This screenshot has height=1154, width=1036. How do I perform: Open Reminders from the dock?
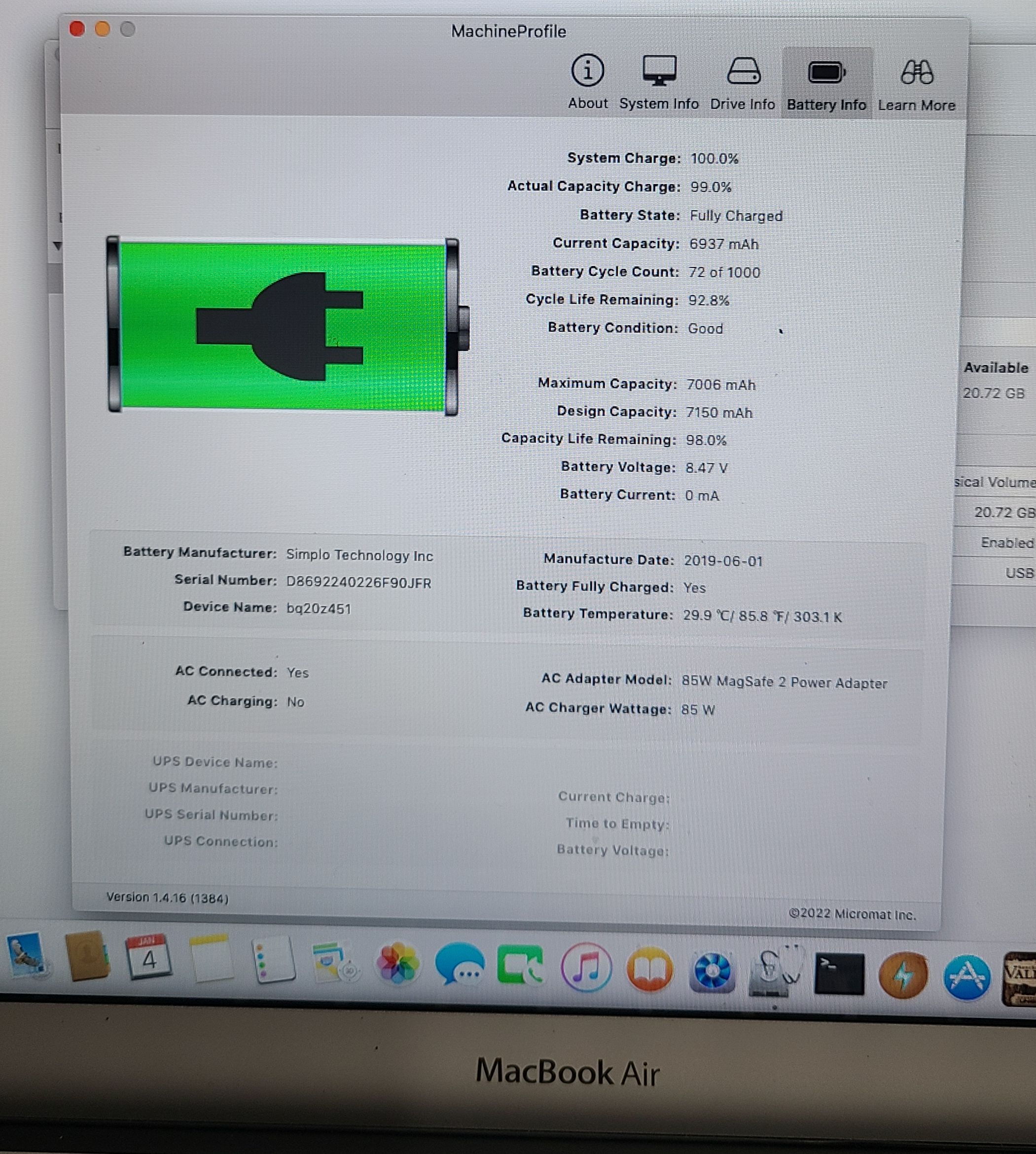(x=274, y=960)
